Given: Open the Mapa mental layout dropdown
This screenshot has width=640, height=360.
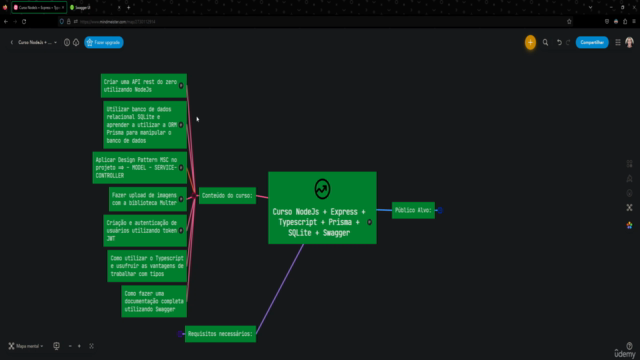Looking at the screenshot, I should [x=26, y=346].
